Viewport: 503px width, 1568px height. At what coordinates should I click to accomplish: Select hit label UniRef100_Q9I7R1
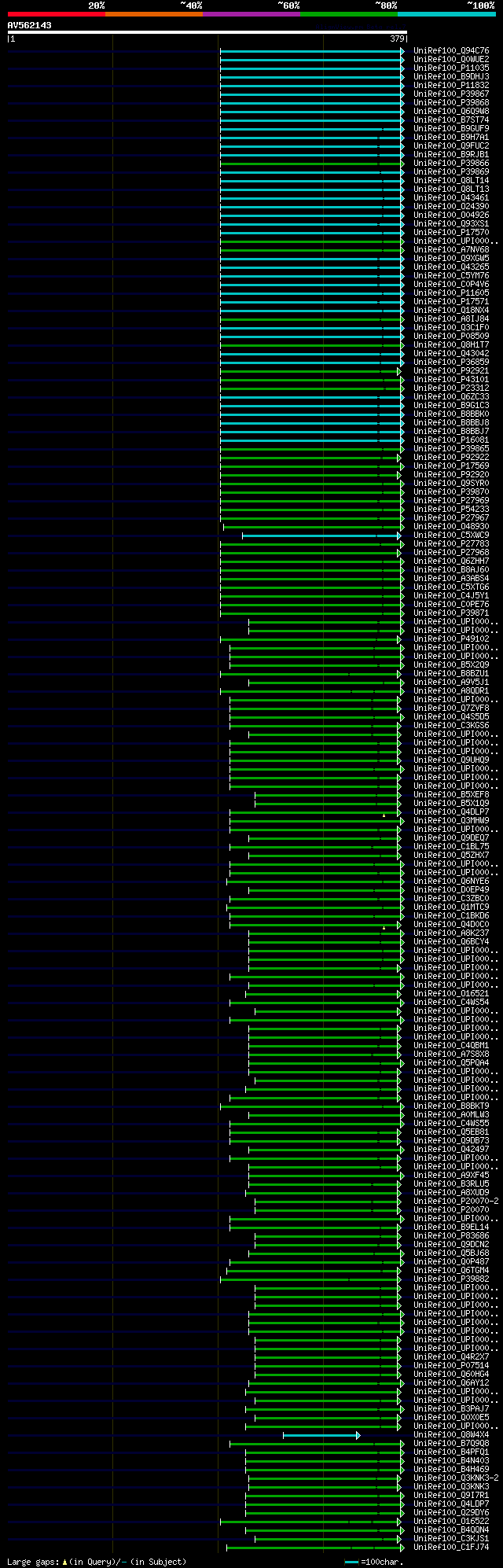[451, 1496]
